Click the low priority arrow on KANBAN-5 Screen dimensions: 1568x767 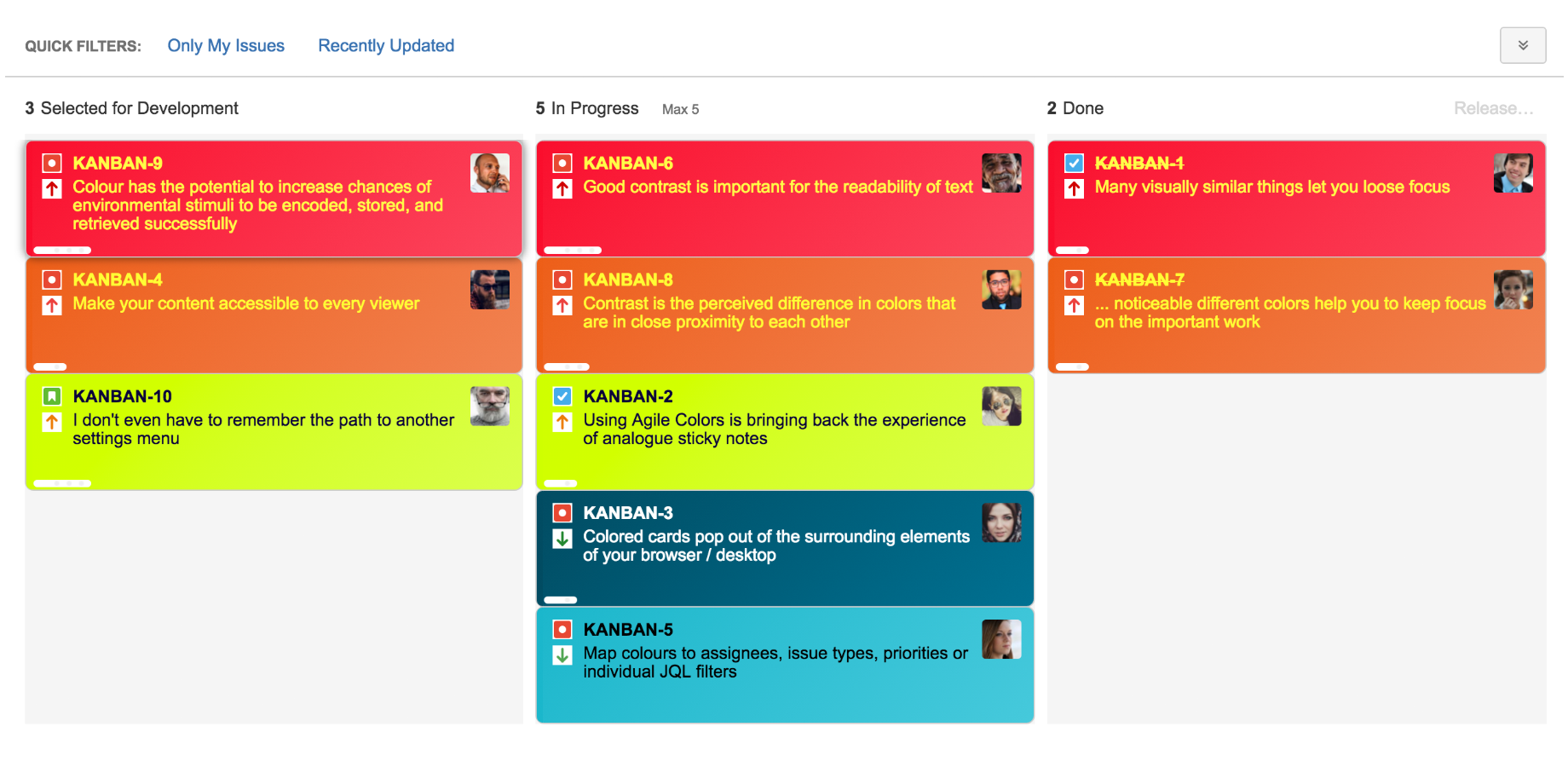click(x=562, y=655)
